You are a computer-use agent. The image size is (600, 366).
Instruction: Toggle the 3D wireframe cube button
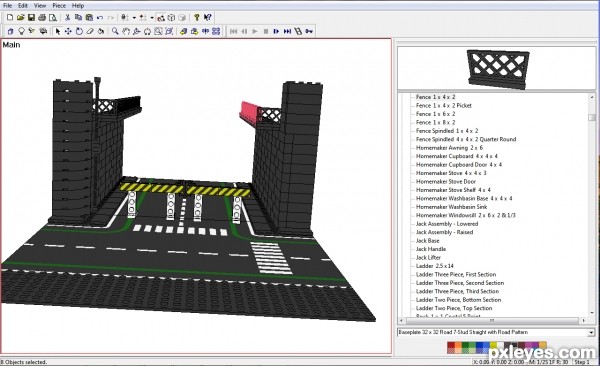click(171, 18)
